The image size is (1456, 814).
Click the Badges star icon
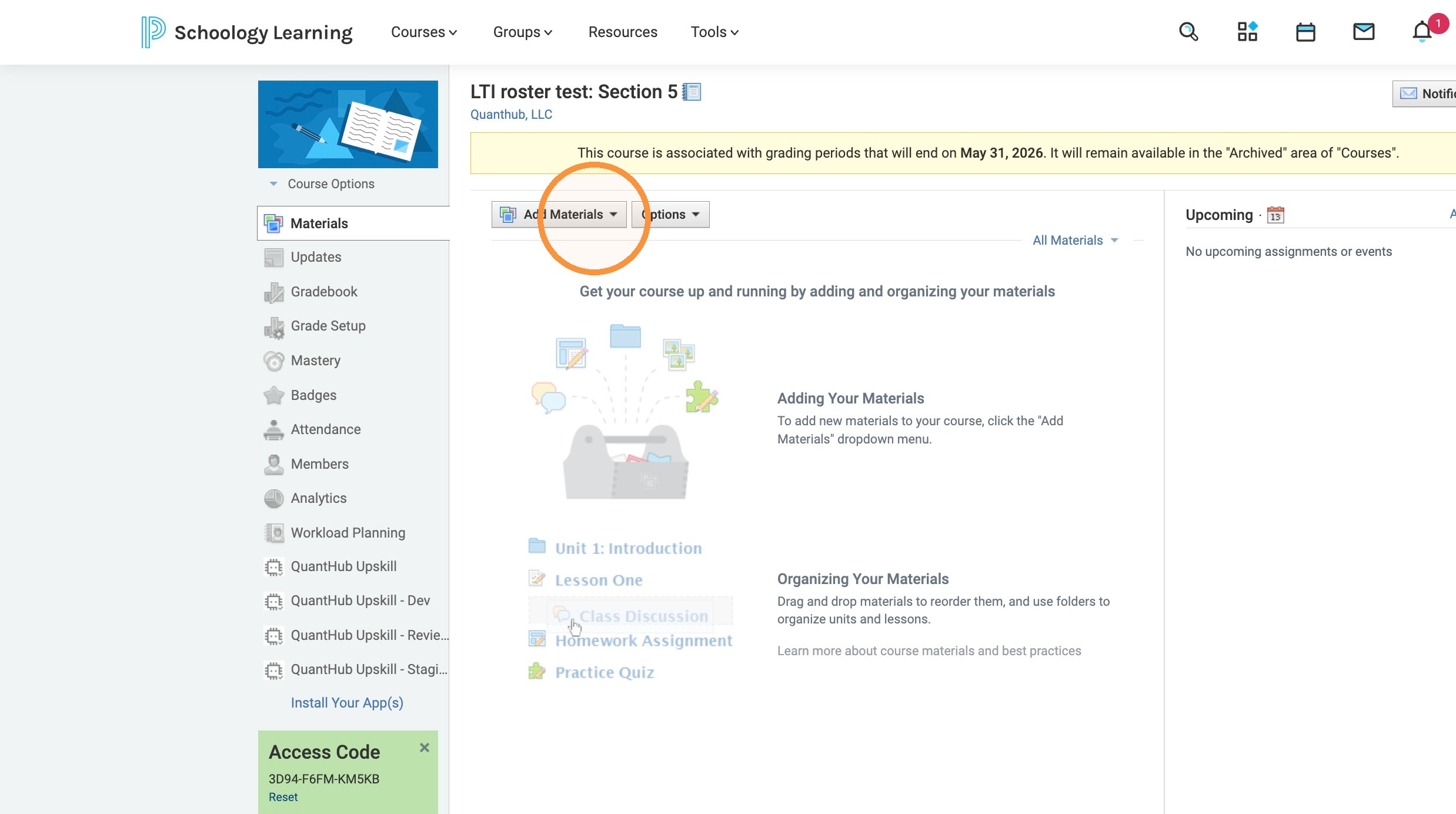(x=273, y=395)
